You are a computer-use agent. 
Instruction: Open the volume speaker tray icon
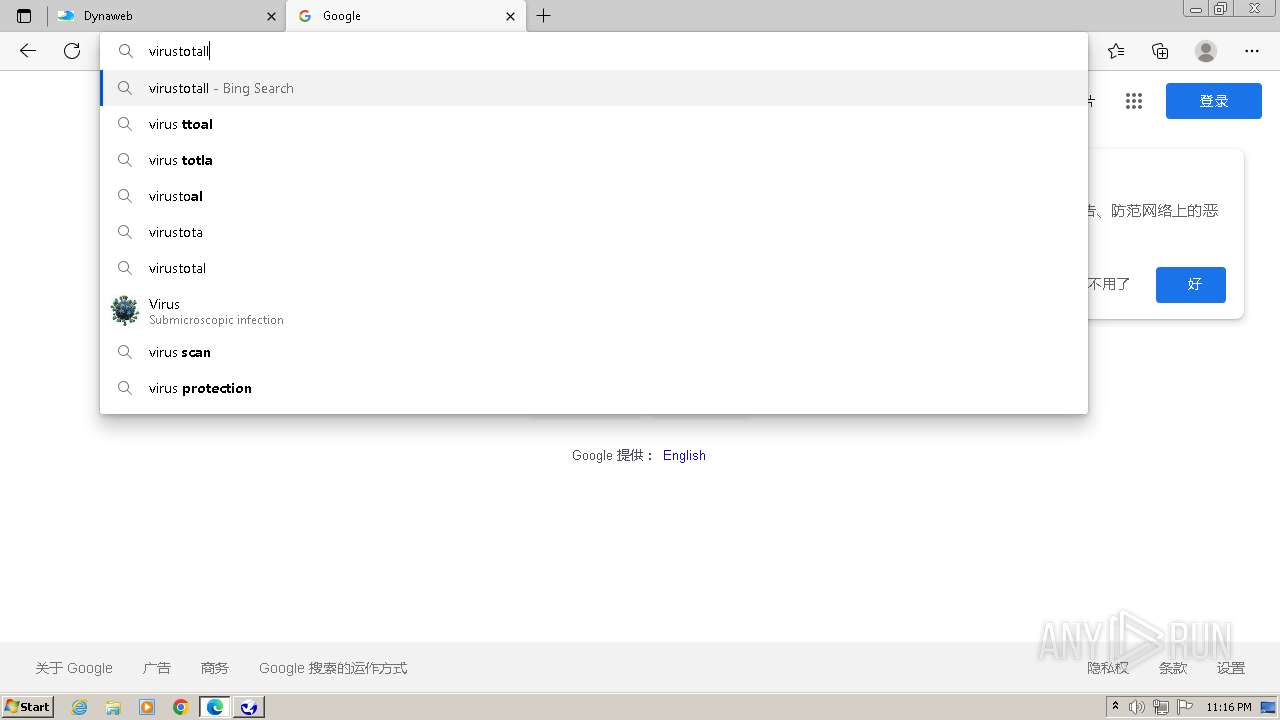point(1137,707)
